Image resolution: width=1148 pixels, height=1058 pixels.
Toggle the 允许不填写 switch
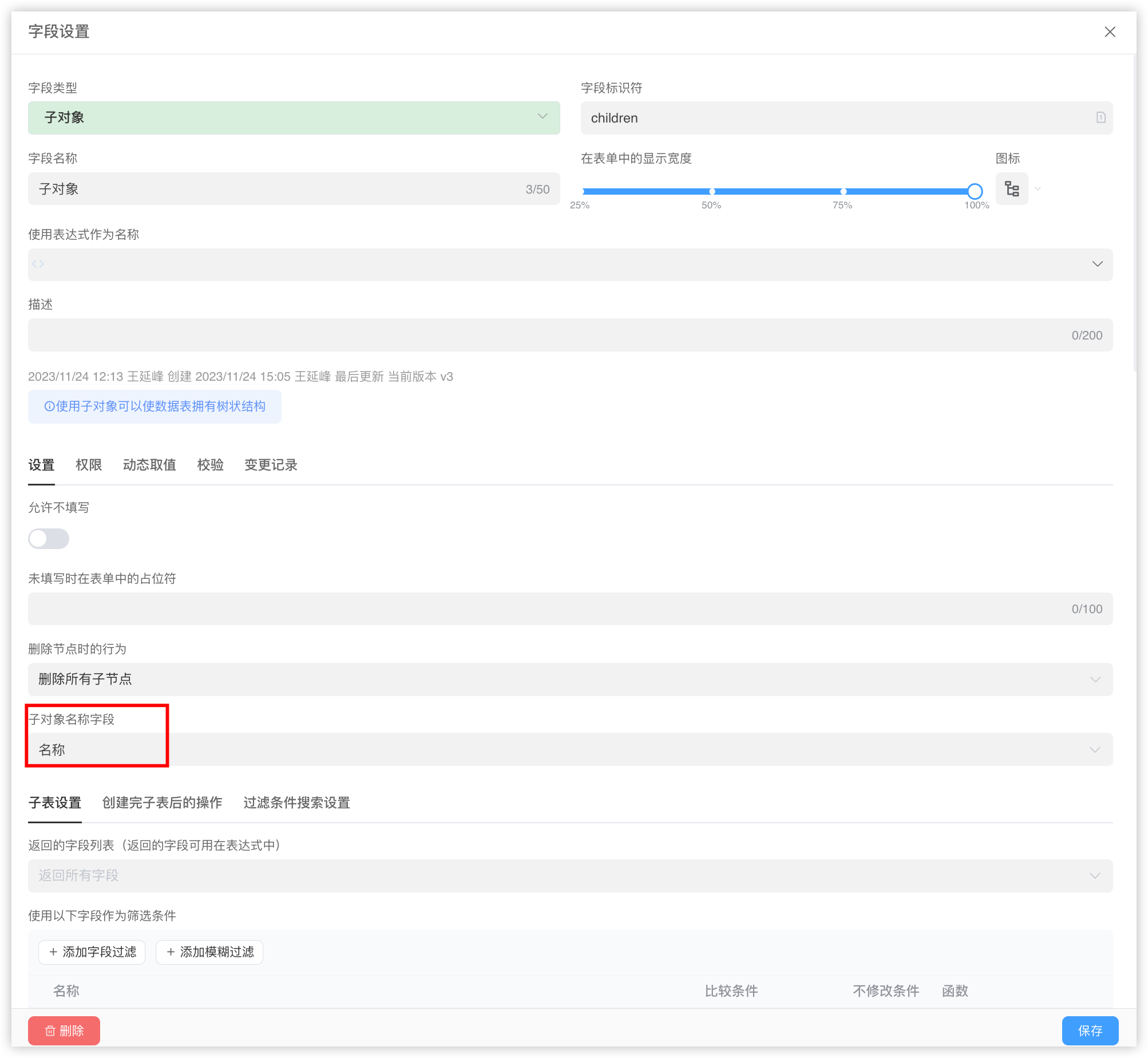click(x=49, y=539)
